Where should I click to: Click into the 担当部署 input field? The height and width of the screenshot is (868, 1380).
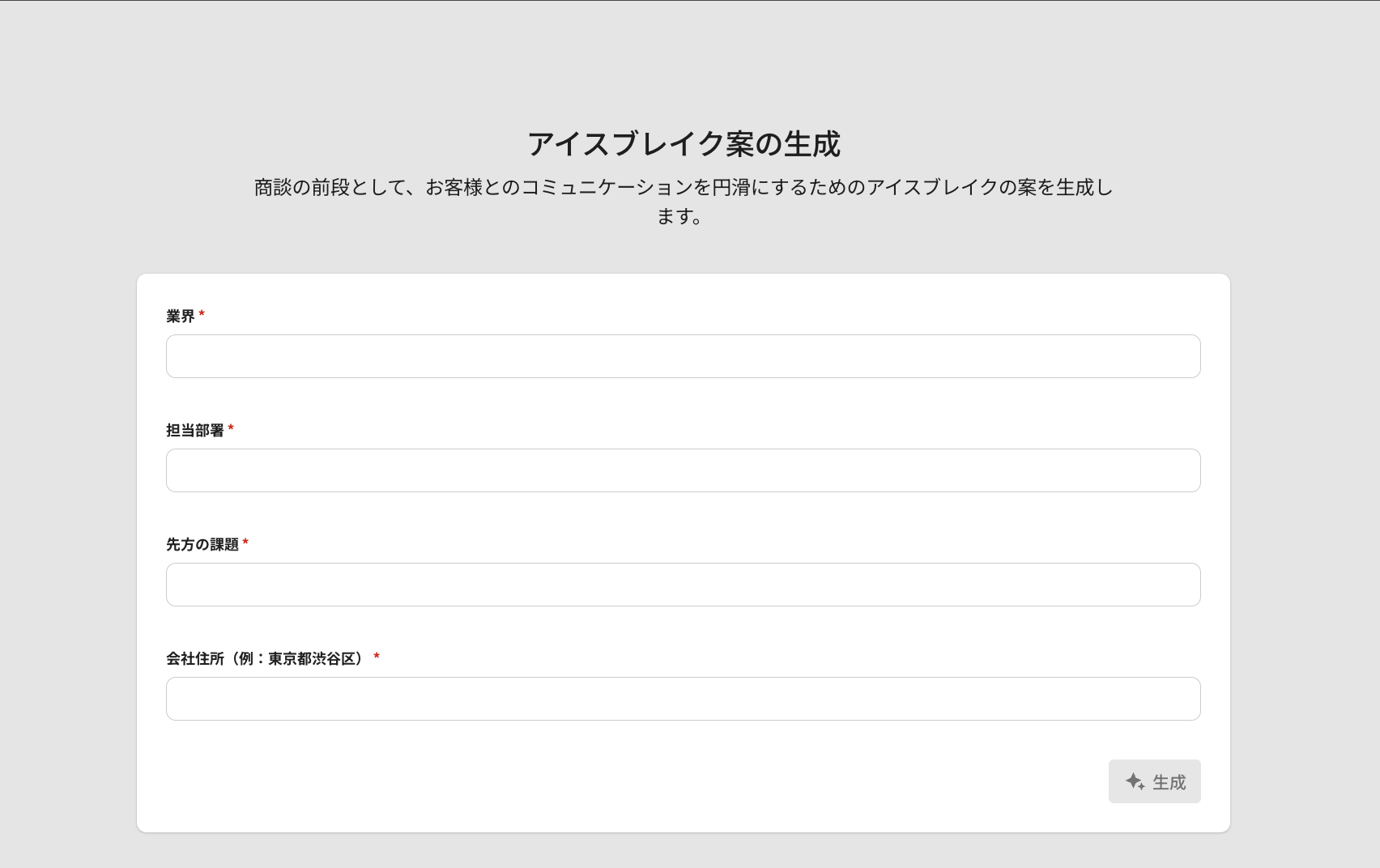point(683,470)
